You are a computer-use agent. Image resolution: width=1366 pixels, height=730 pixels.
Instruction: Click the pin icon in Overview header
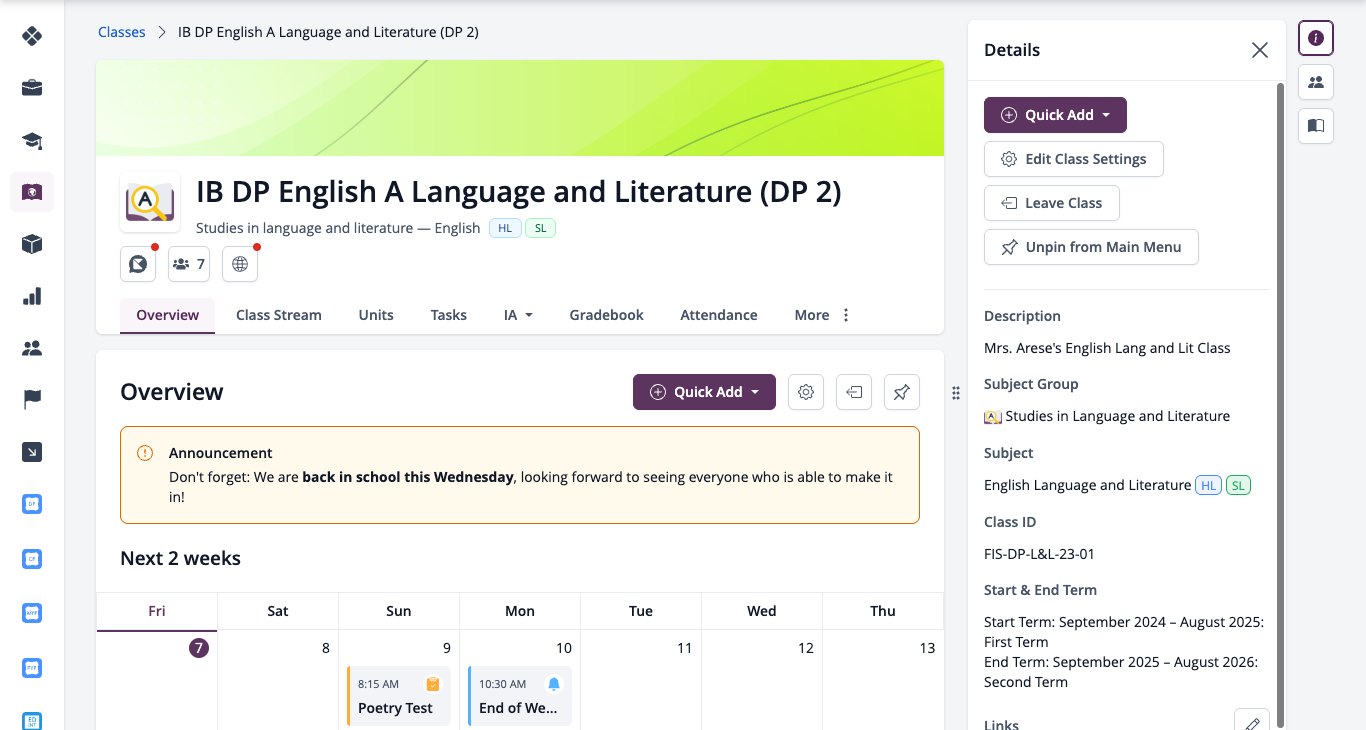(902, 392)
